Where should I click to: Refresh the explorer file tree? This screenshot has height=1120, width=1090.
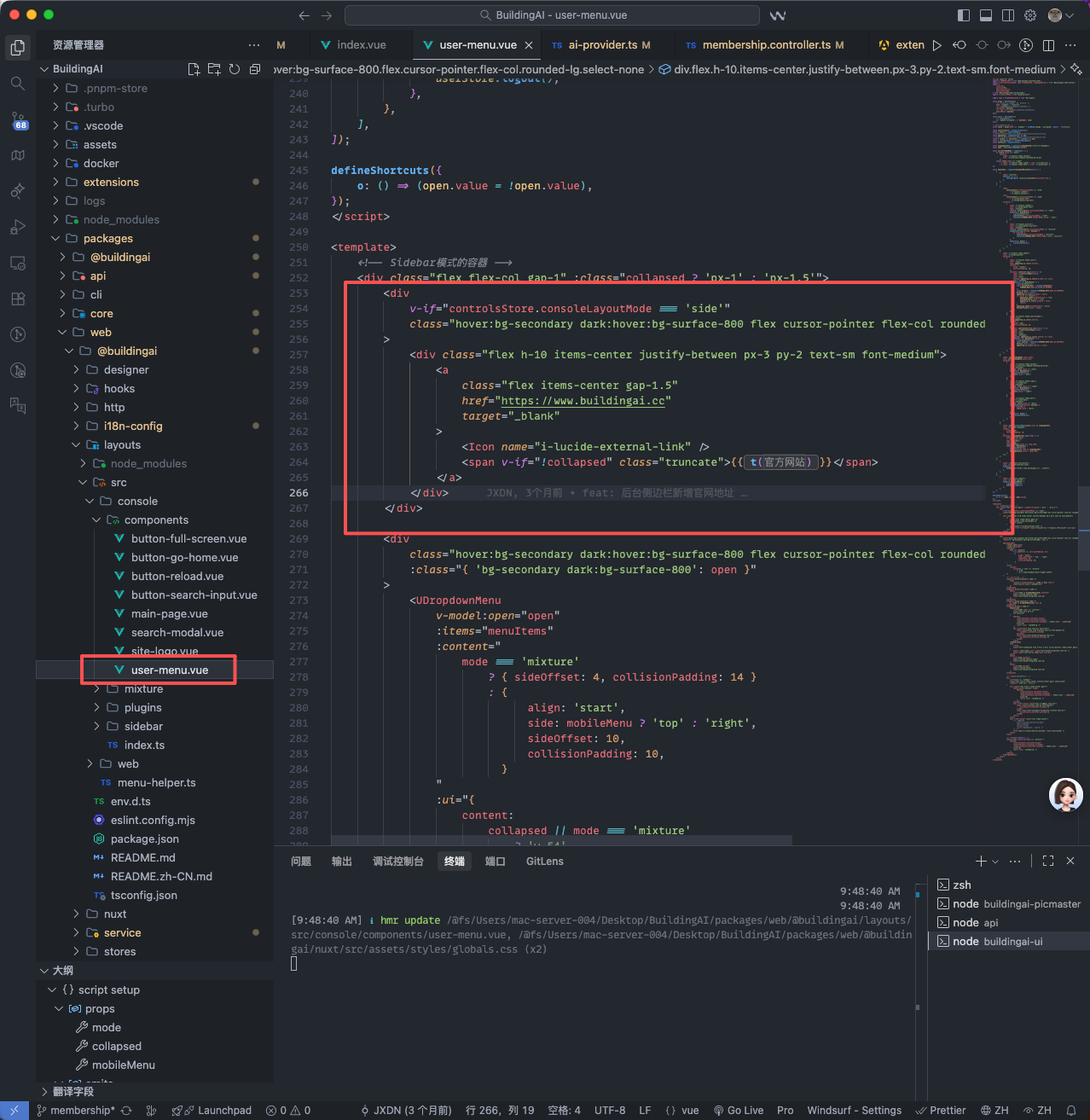235,69
